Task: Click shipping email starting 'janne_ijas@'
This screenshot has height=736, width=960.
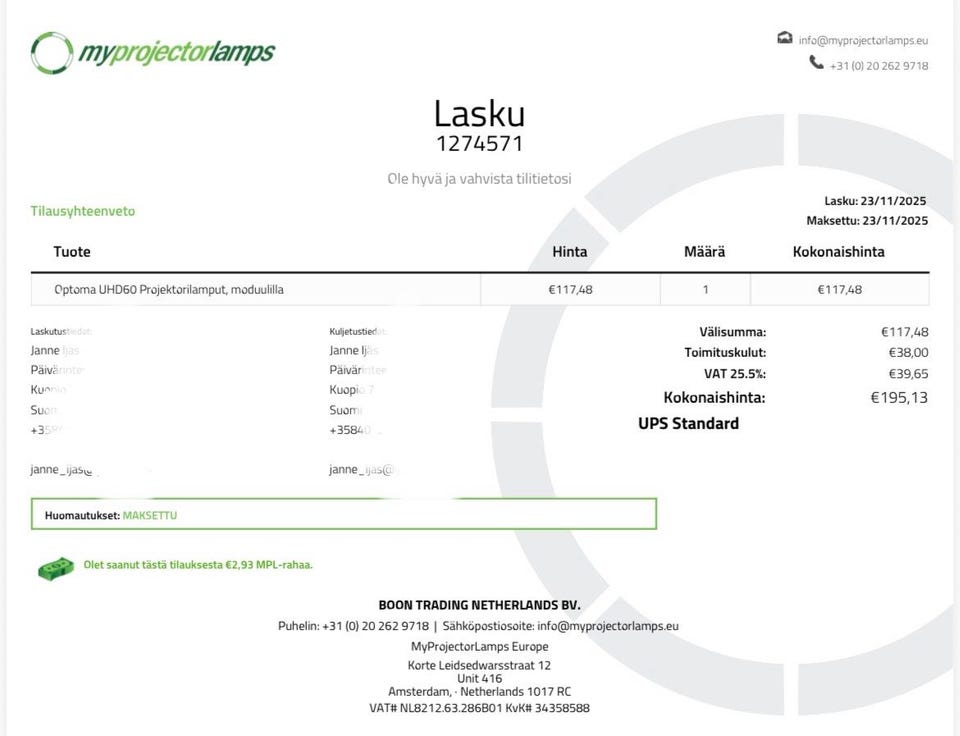Action: [x=361, y=470]
